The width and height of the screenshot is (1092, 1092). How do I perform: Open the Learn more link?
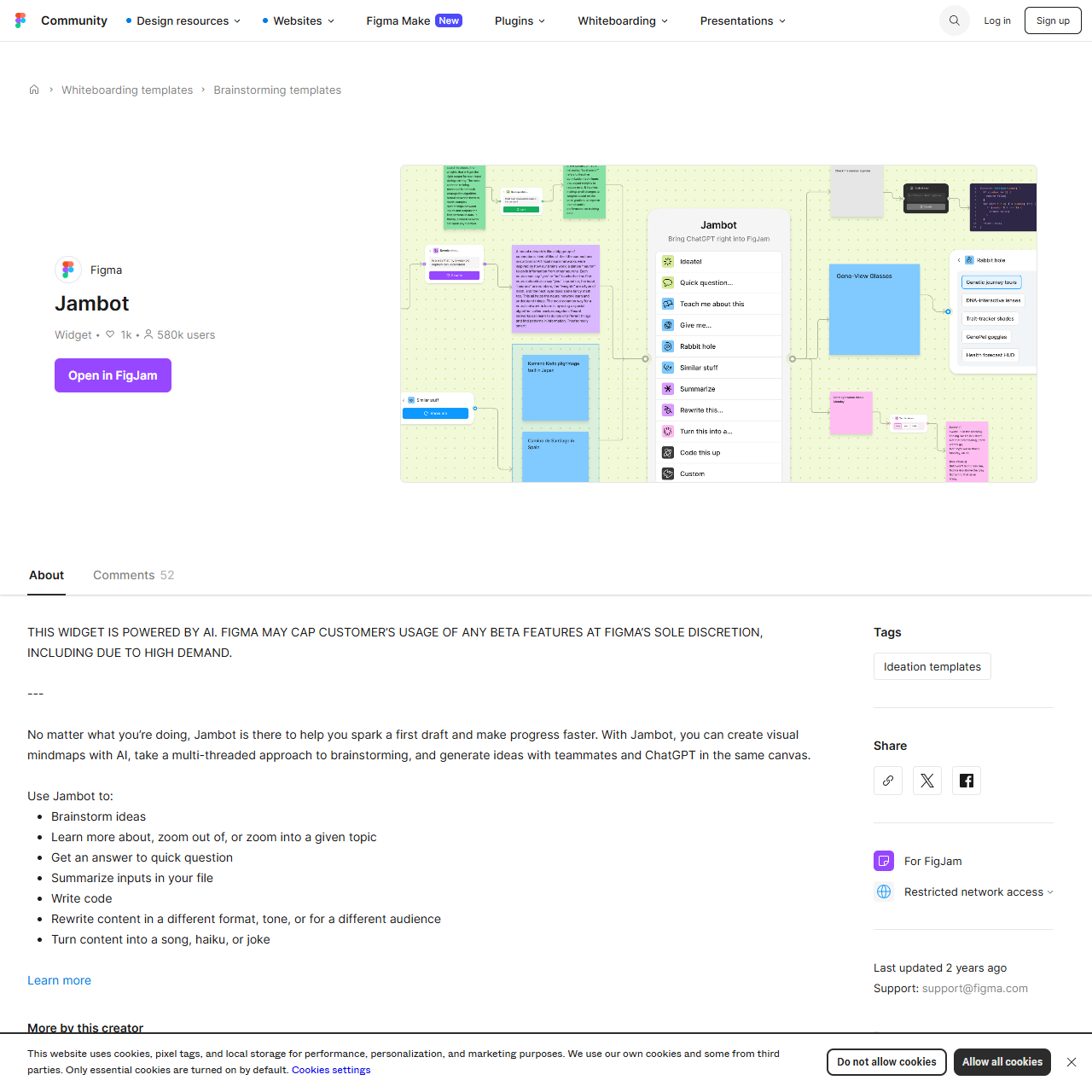tap(59, 979)
